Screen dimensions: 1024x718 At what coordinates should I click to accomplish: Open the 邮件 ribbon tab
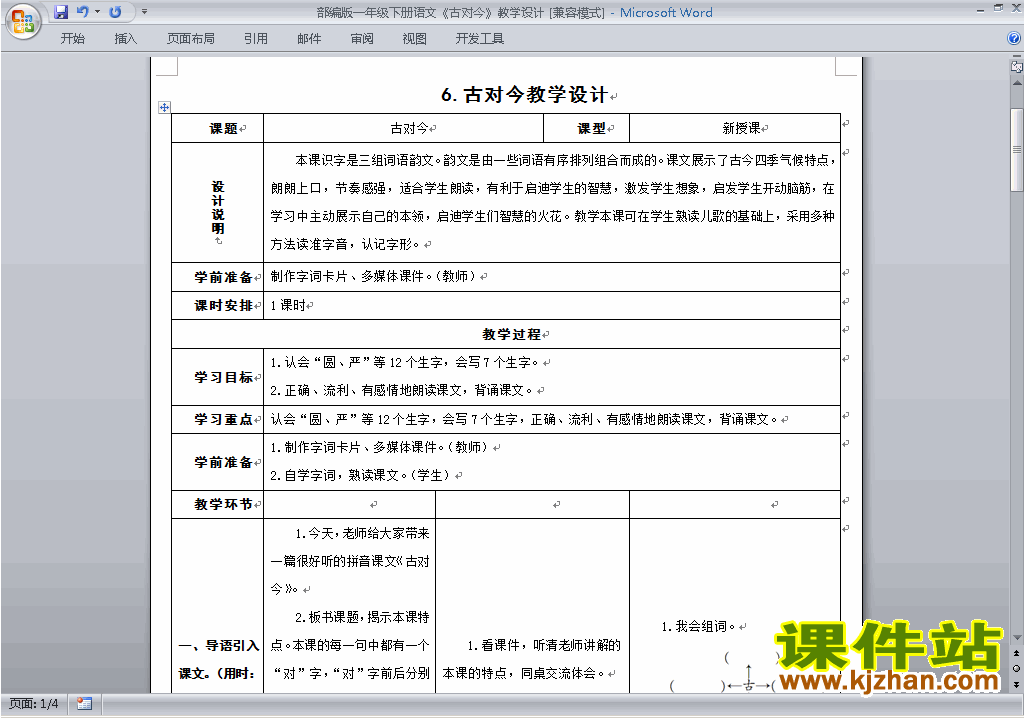click(x=309, y=39)
